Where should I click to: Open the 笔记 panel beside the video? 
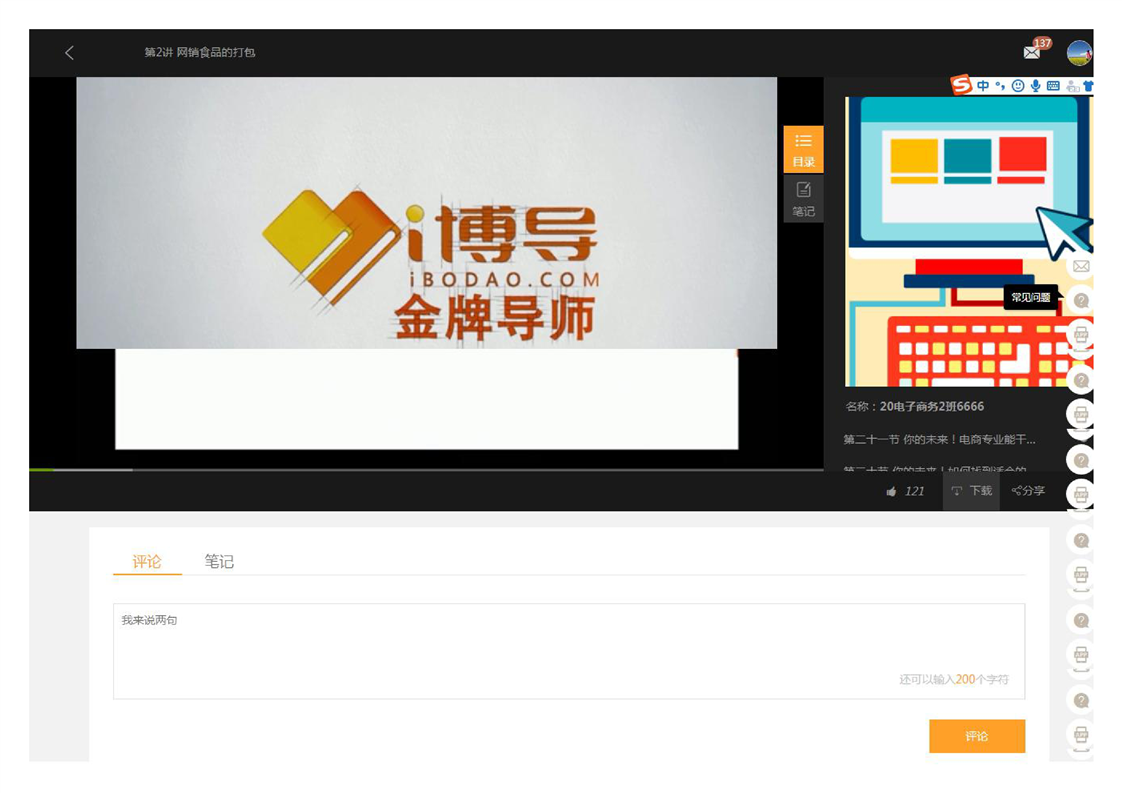(x=803, y=198)
